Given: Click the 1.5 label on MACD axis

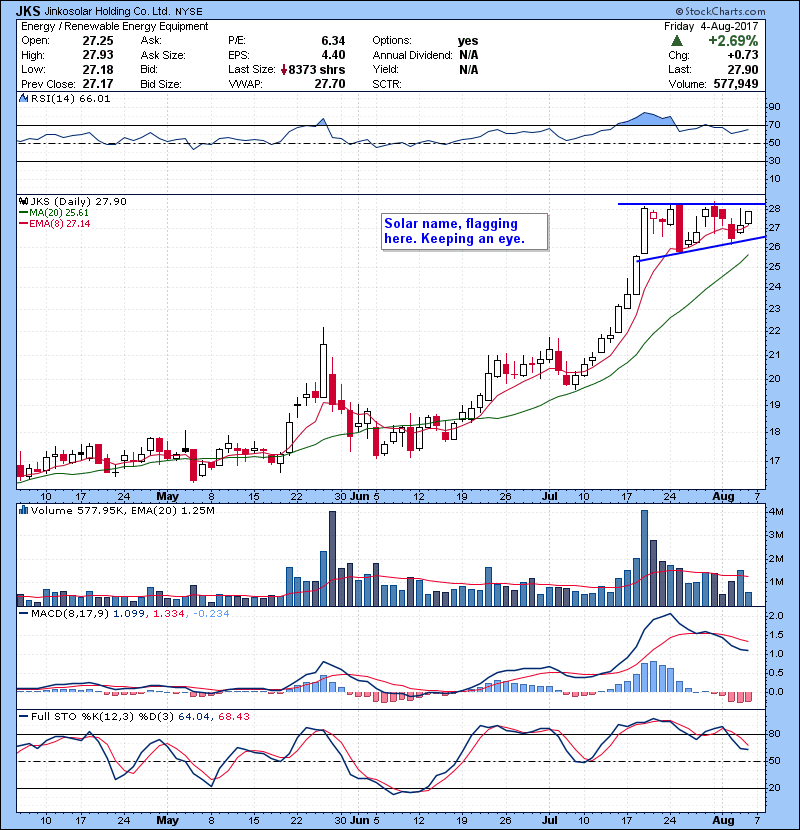Looking at the screenshot, I should click(x=776, y=635).
